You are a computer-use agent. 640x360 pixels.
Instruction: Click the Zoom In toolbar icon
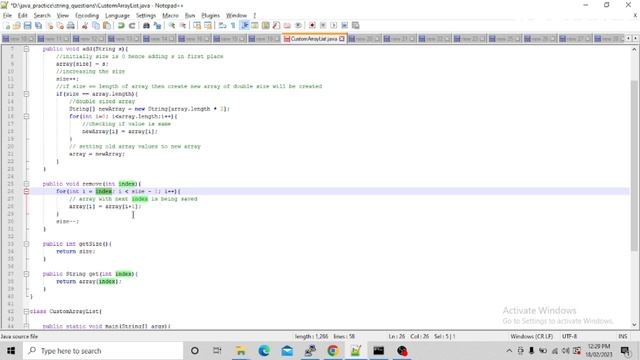[172, 25]
